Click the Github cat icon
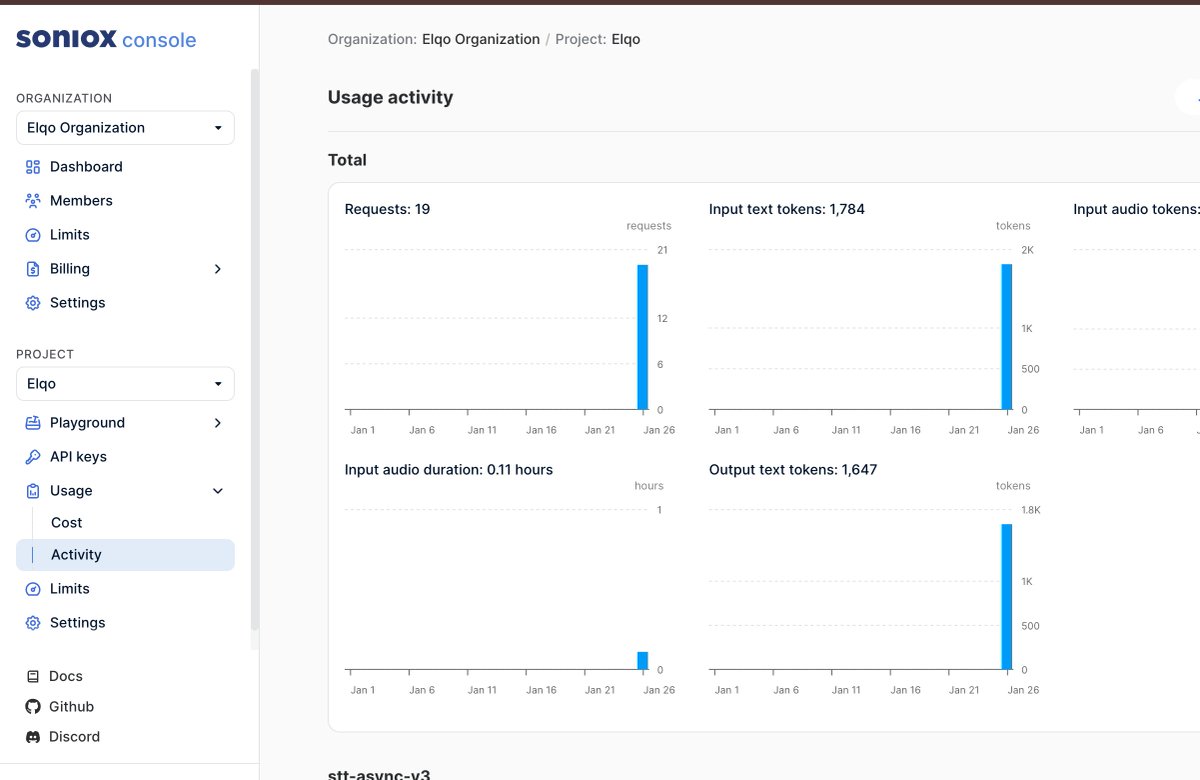The height and width of the screenshot is (780, 1200). click(33, 707)
